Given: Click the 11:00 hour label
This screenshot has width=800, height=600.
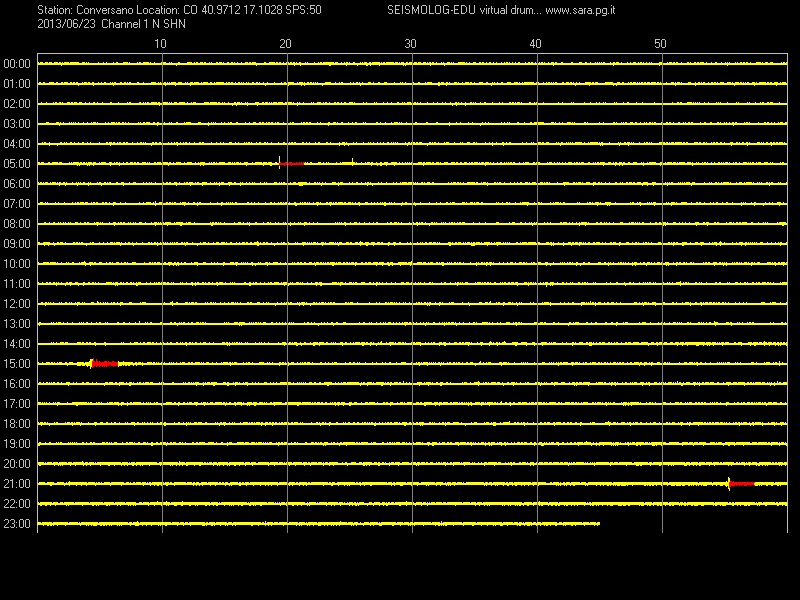Looking at the screenshot, I should click(x=17, y=284).
